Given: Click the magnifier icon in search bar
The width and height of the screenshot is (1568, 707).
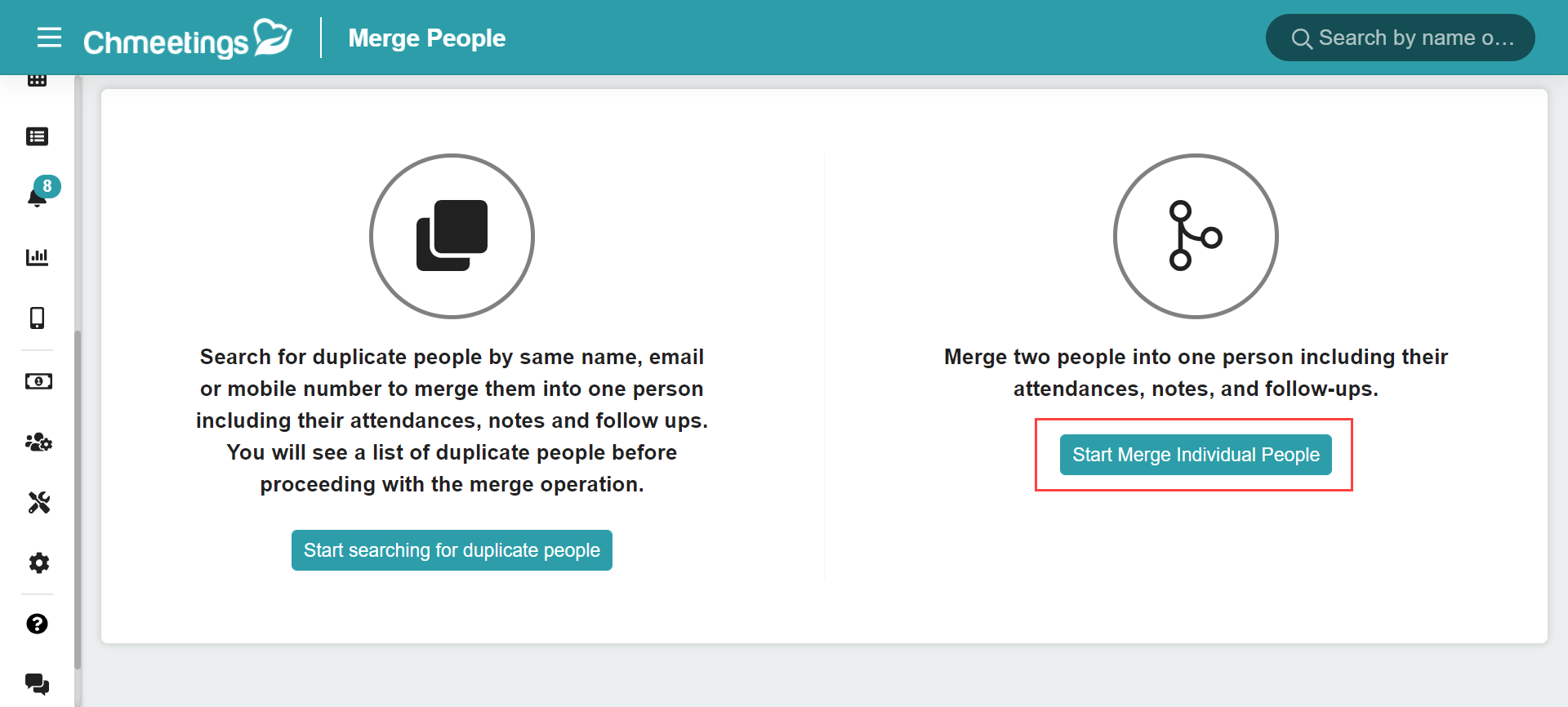Looking at the screenshot, I should [x=1302, y=38].
